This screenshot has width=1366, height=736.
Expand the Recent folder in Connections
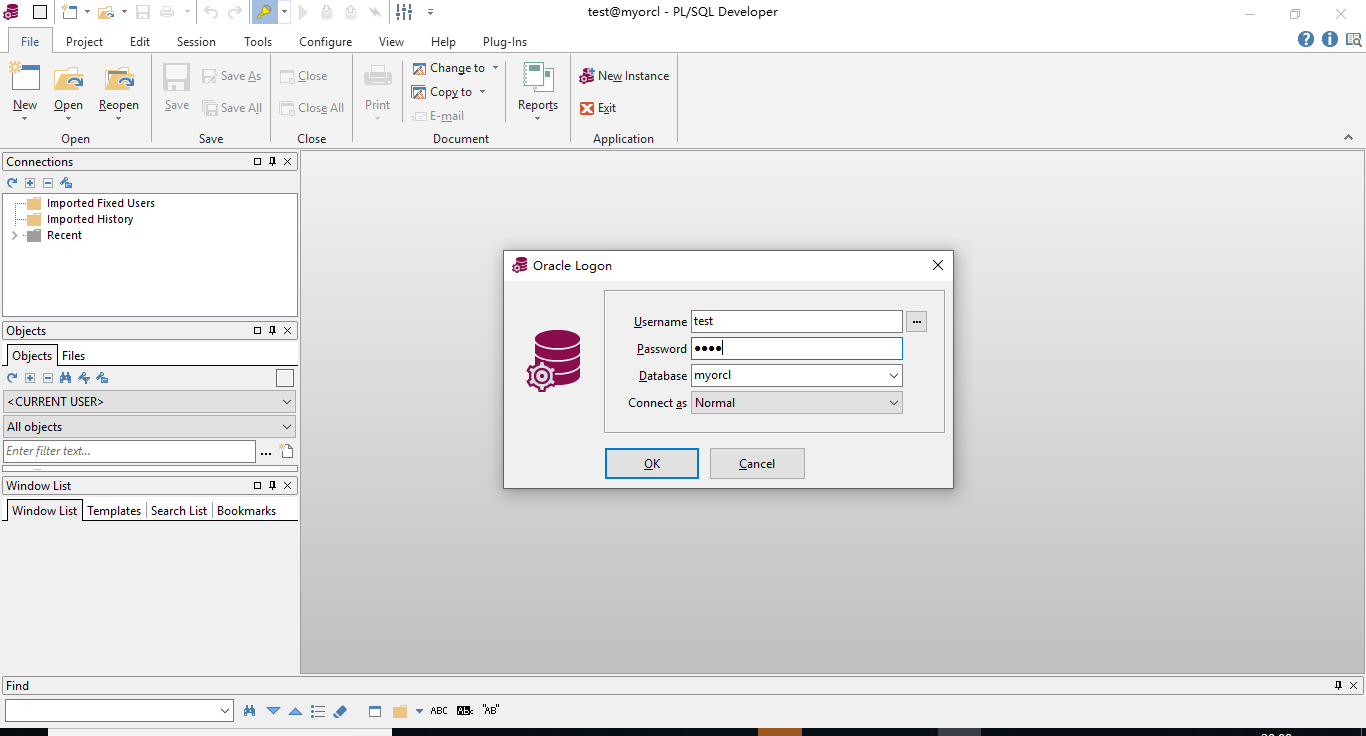click(14, 236)
